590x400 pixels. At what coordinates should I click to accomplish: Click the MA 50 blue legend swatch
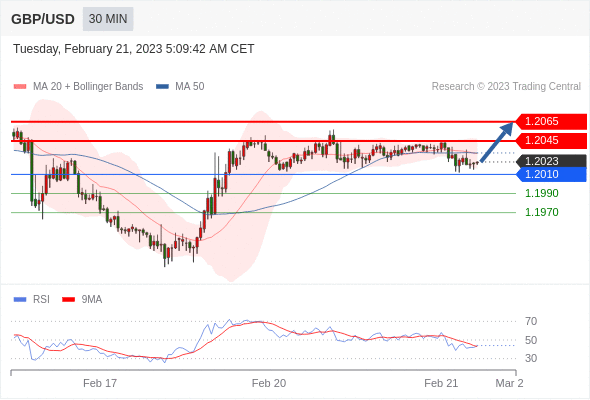162,87
